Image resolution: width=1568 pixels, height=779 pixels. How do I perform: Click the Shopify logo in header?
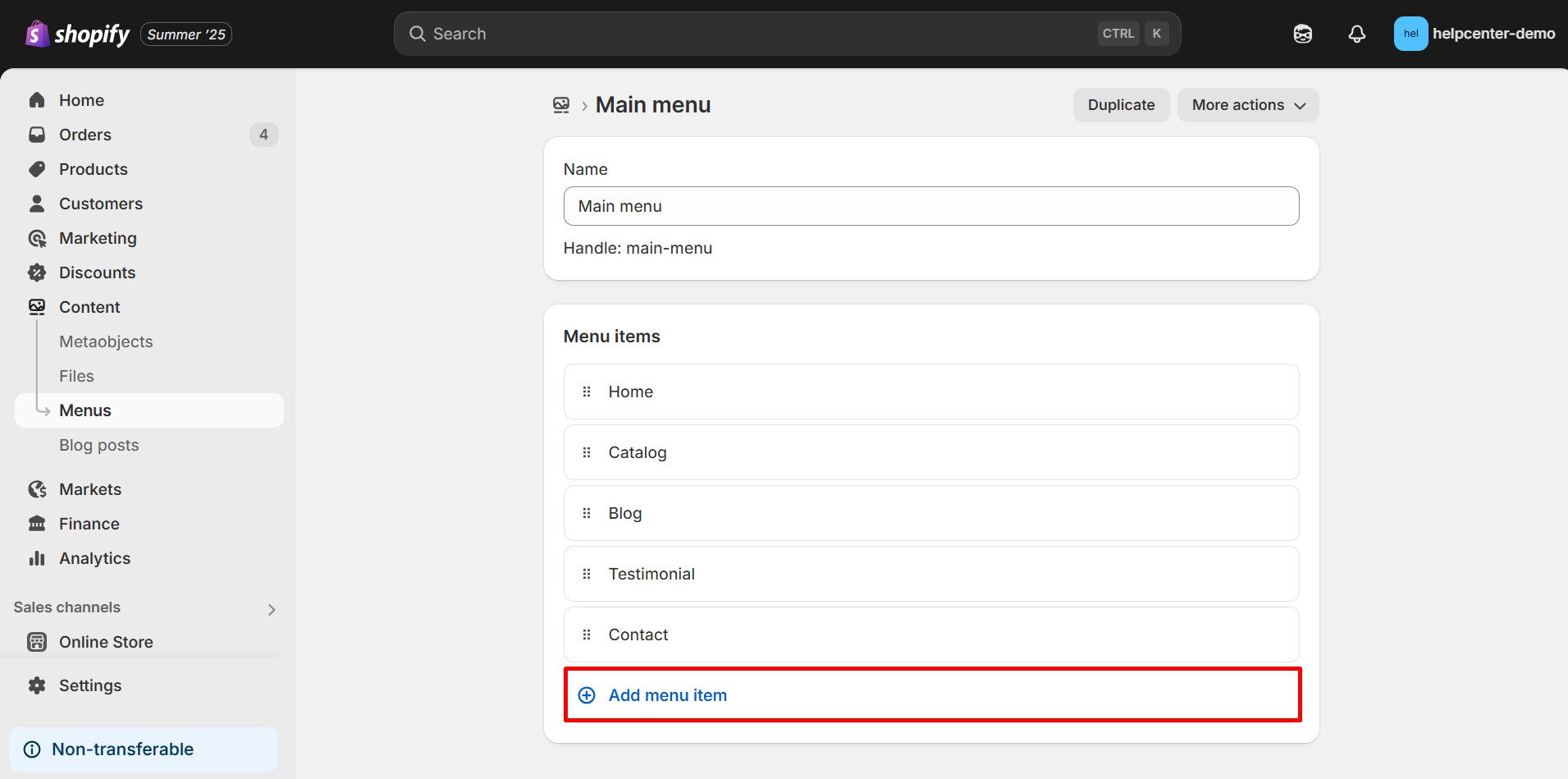78,34
